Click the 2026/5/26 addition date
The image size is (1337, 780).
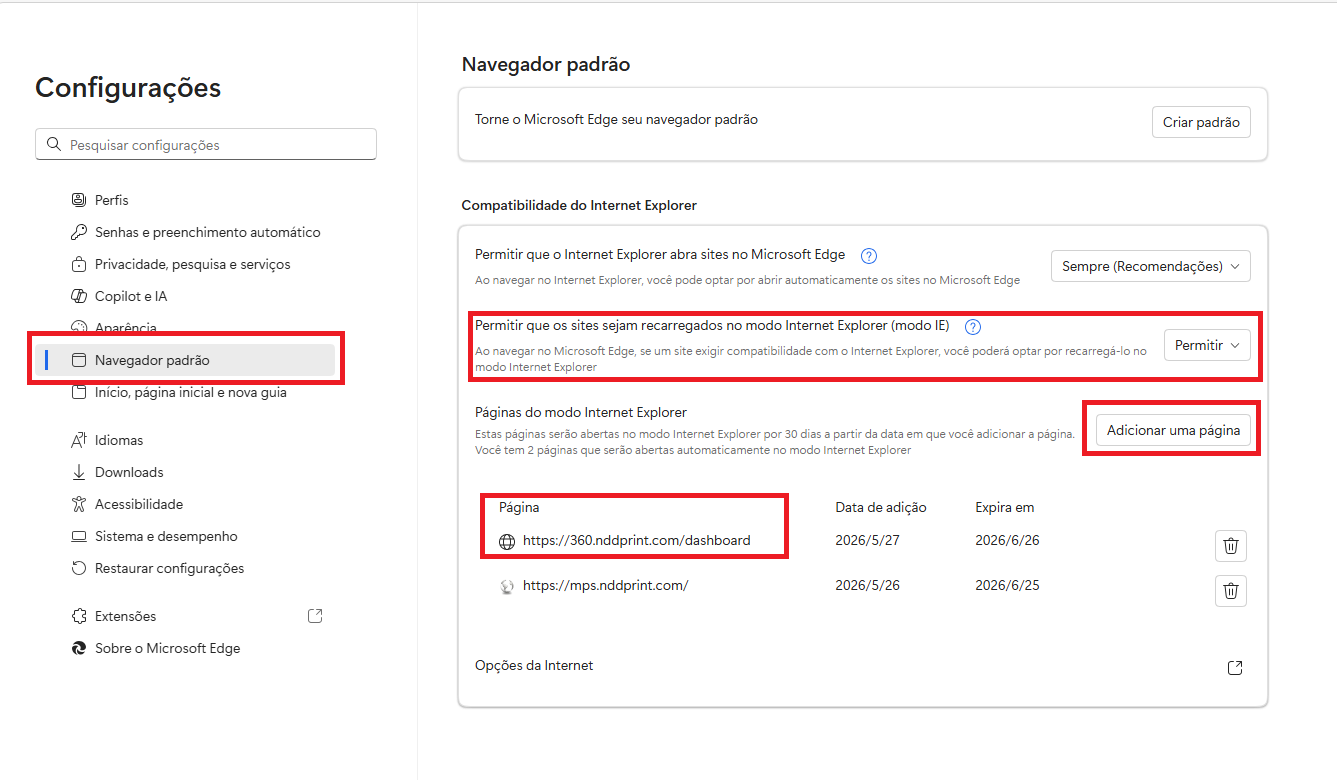pyautogui.click(x=867, y=585)
